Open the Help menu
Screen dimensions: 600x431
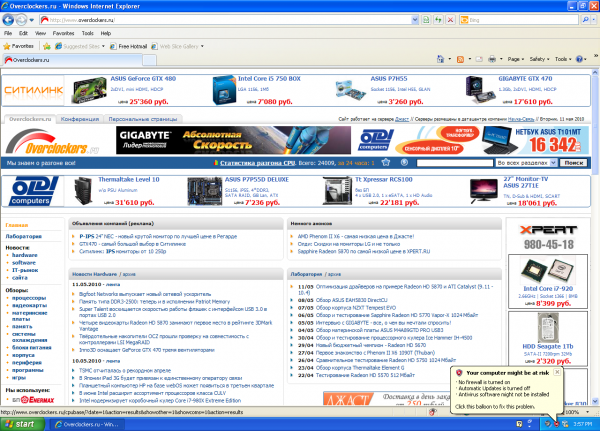(x=106, y=33)
